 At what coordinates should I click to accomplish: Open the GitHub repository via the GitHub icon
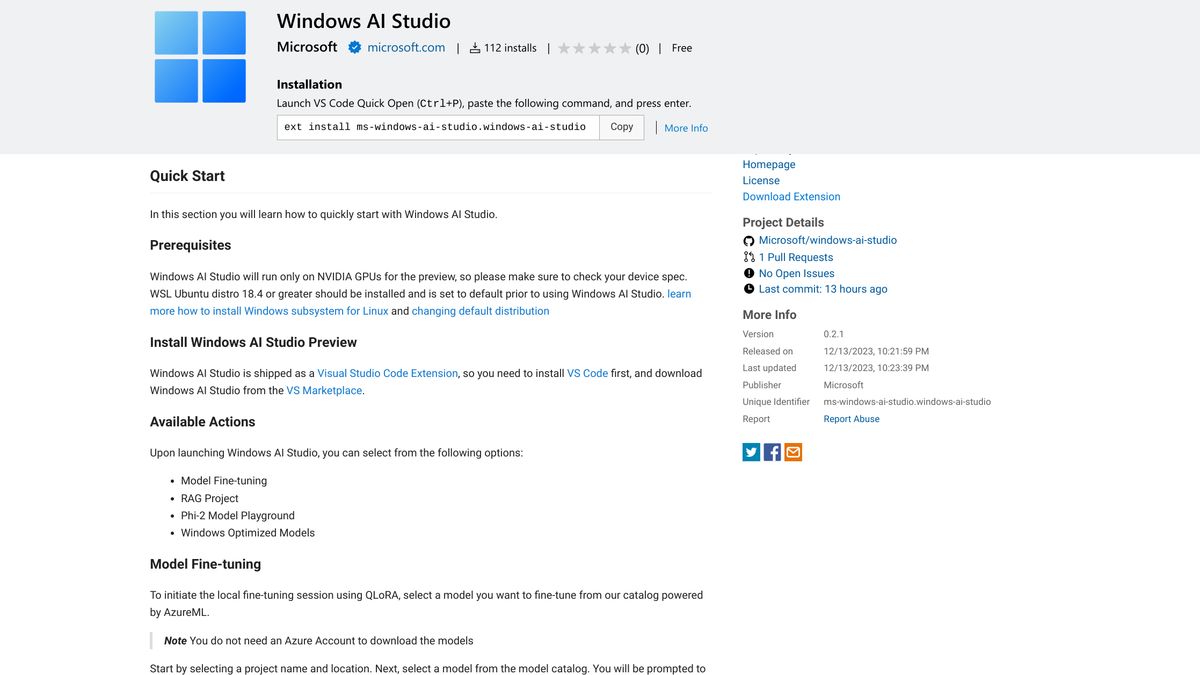point(749,240)
